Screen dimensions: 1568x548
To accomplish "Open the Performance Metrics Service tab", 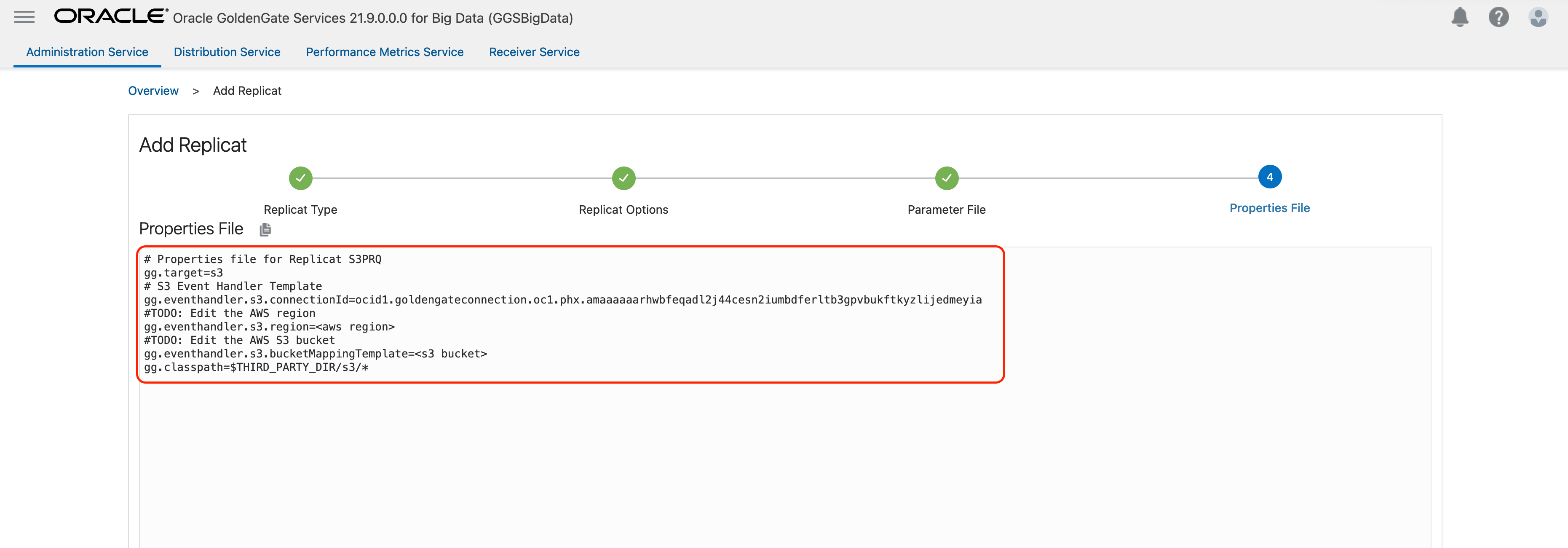I will [x=385, y=52].
